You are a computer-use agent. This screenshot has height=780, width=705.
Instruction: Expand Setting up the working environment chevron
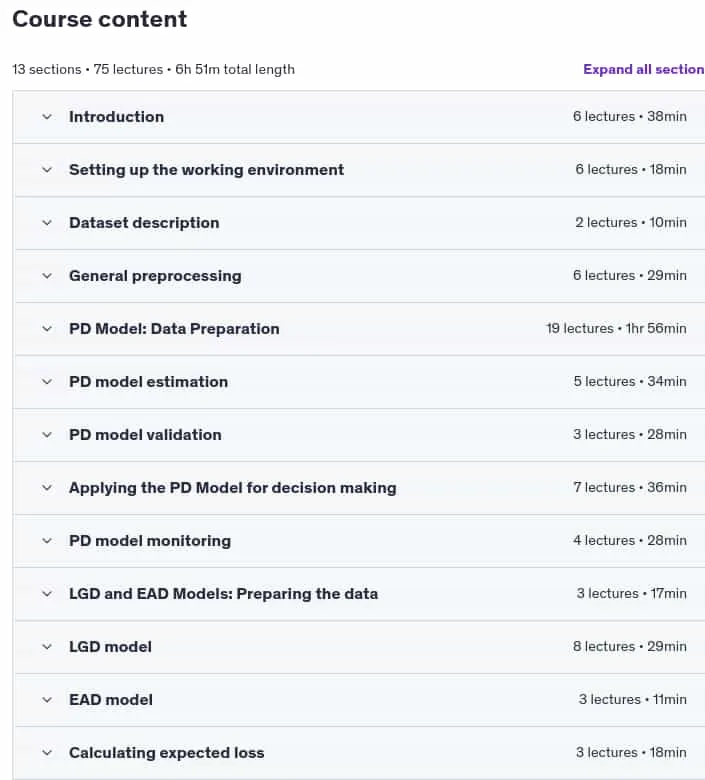[47, 170]
